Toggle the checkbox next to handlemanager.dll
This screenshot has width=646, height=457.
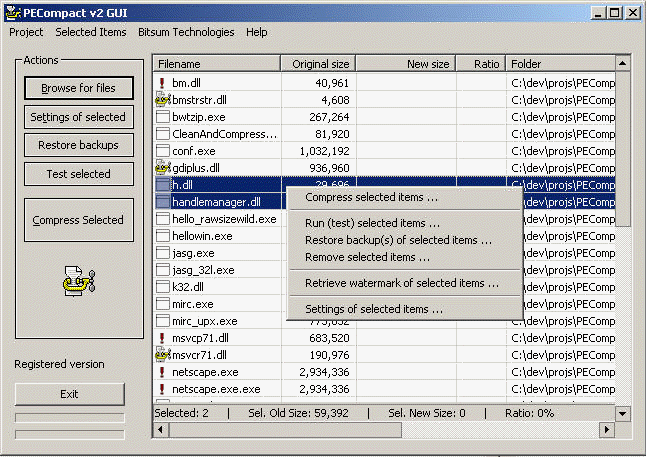click(163, 202)
